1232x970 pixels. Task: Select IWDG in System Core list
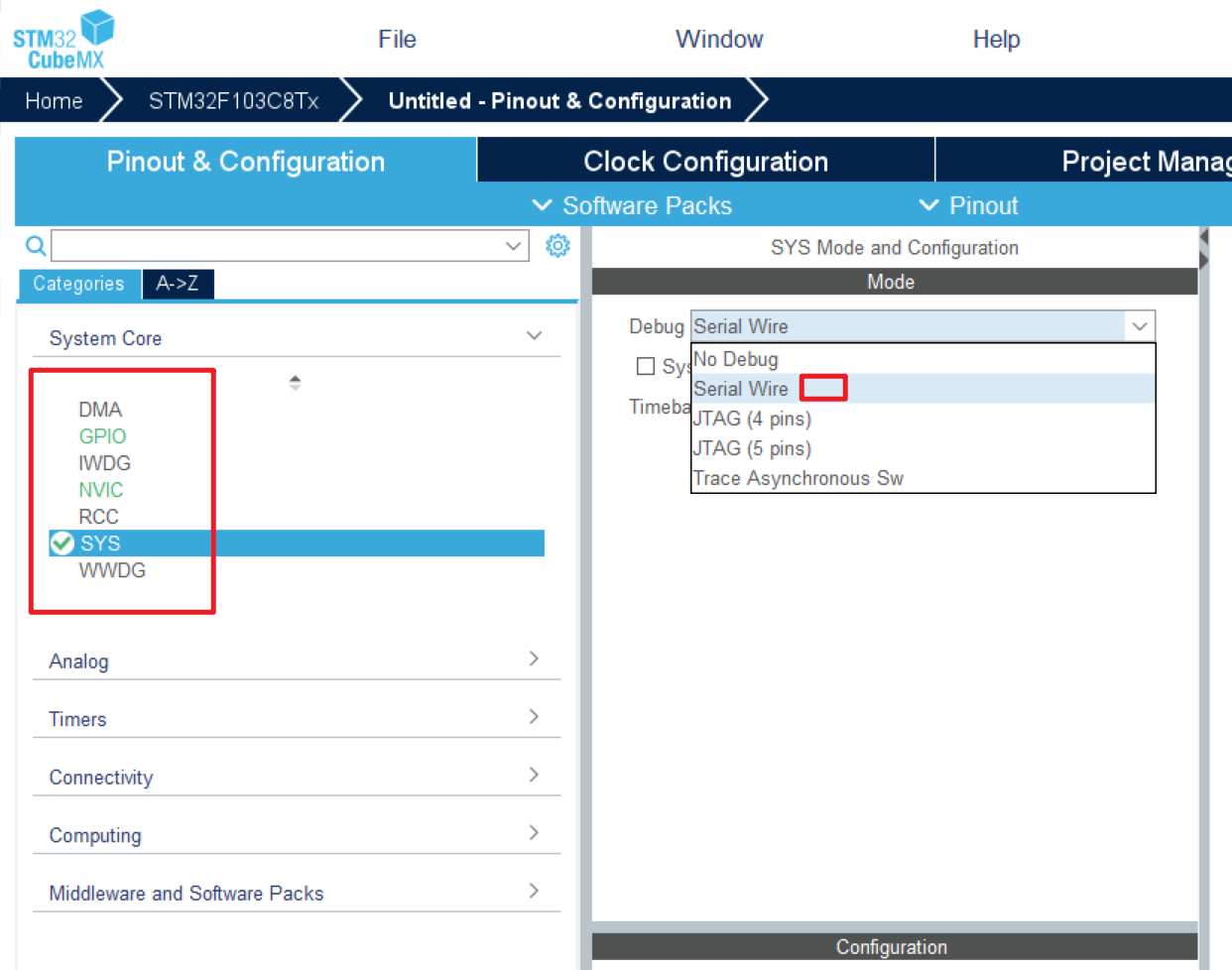click(104, 462)
